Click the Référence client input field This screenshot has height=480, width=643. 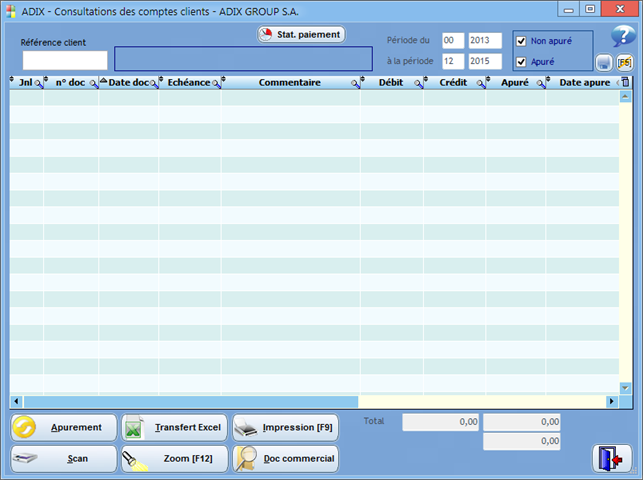[x=64, y=60]
